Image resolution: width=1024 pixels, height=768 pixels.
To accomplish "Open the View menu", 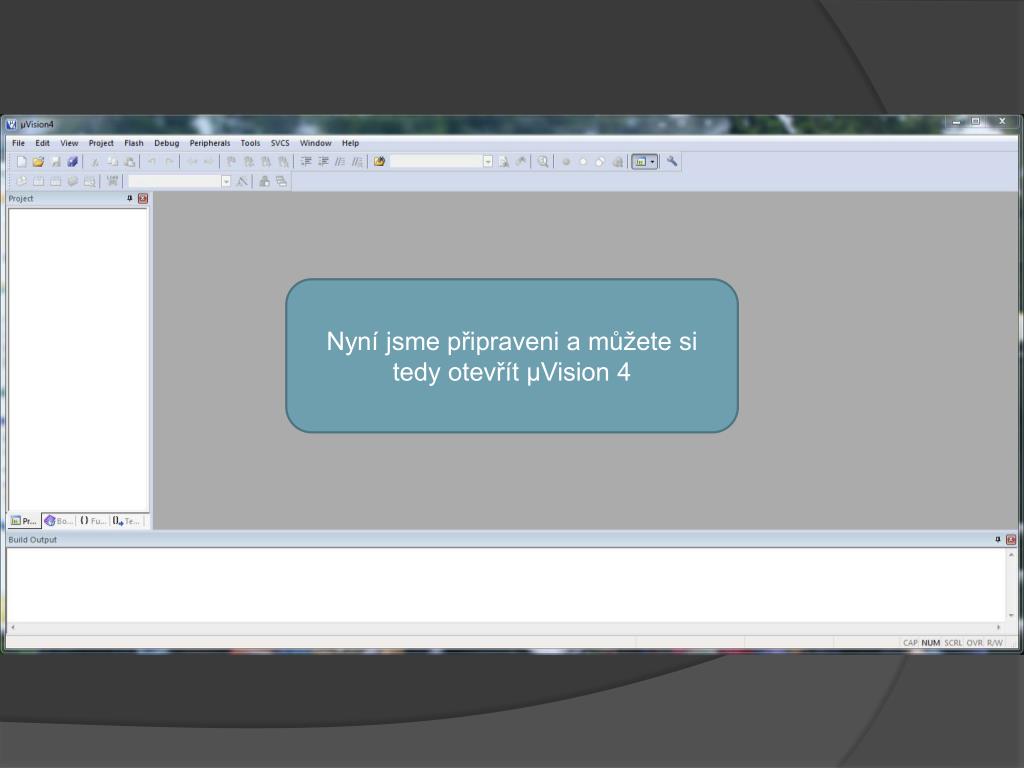I will point(69,143).
